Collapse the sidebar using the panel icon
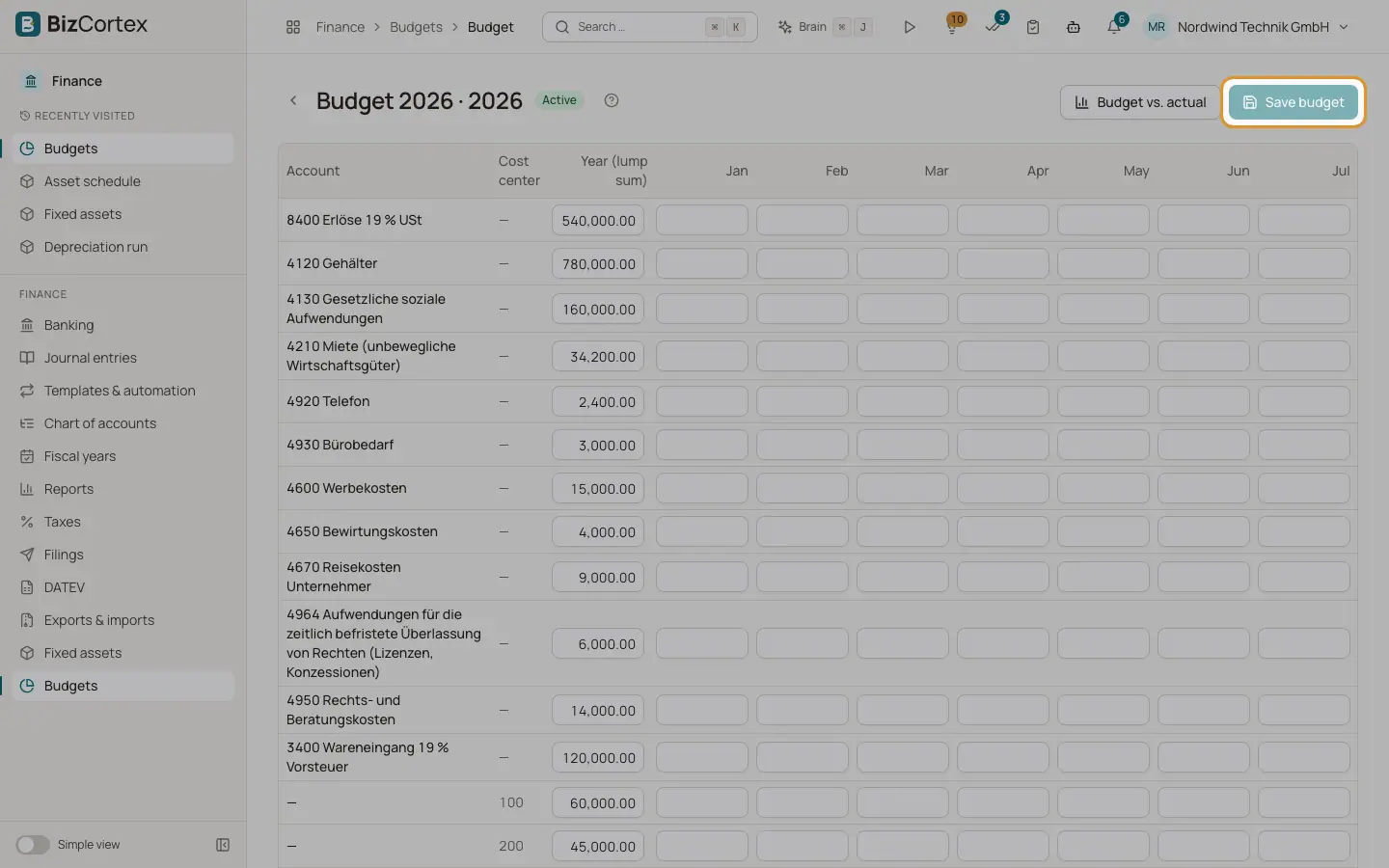 point(223,845)
